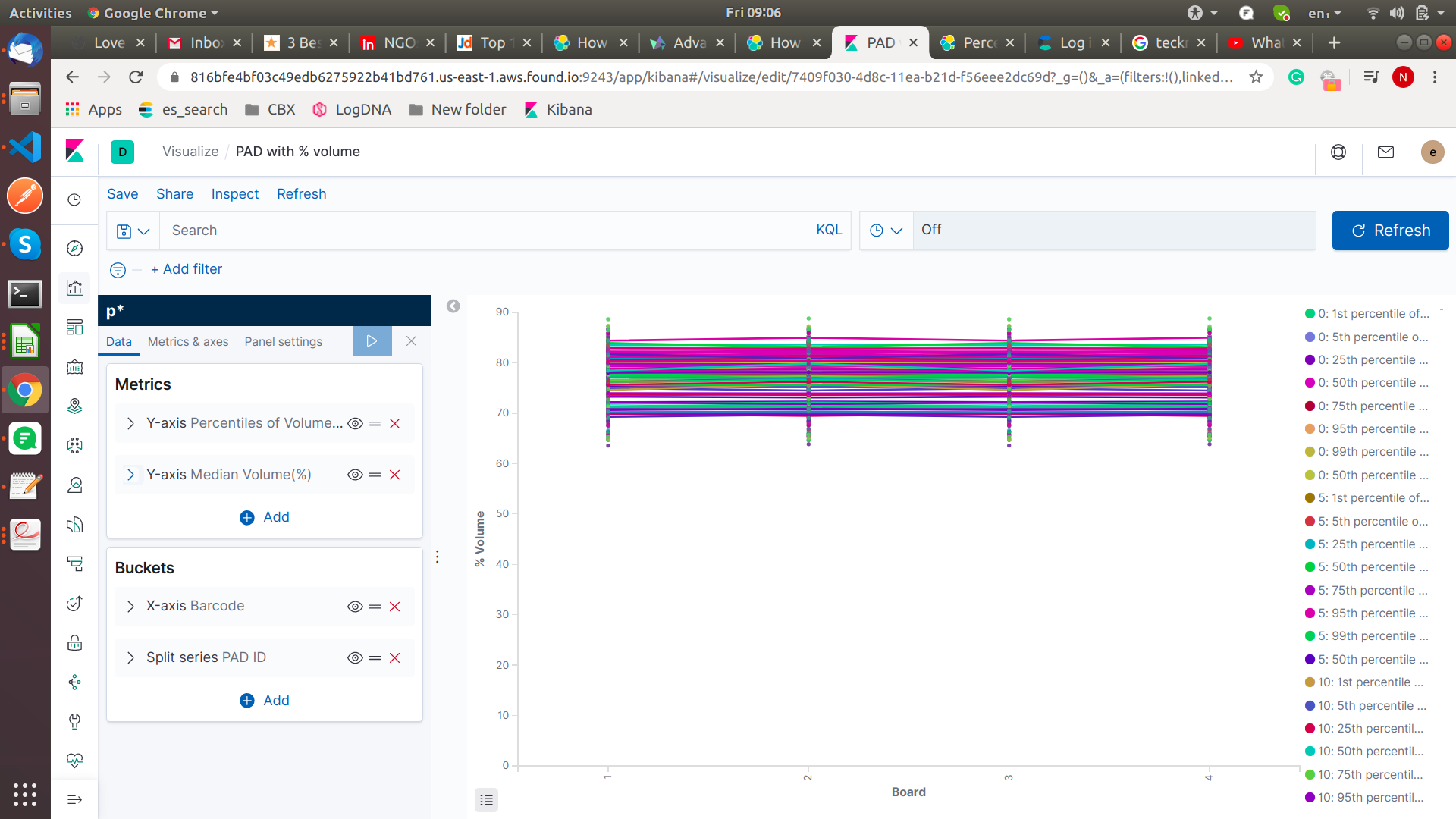Expand the Y-axis Percentiles of Volume metric
The image size is (1456, 819).
pos(130,424)
